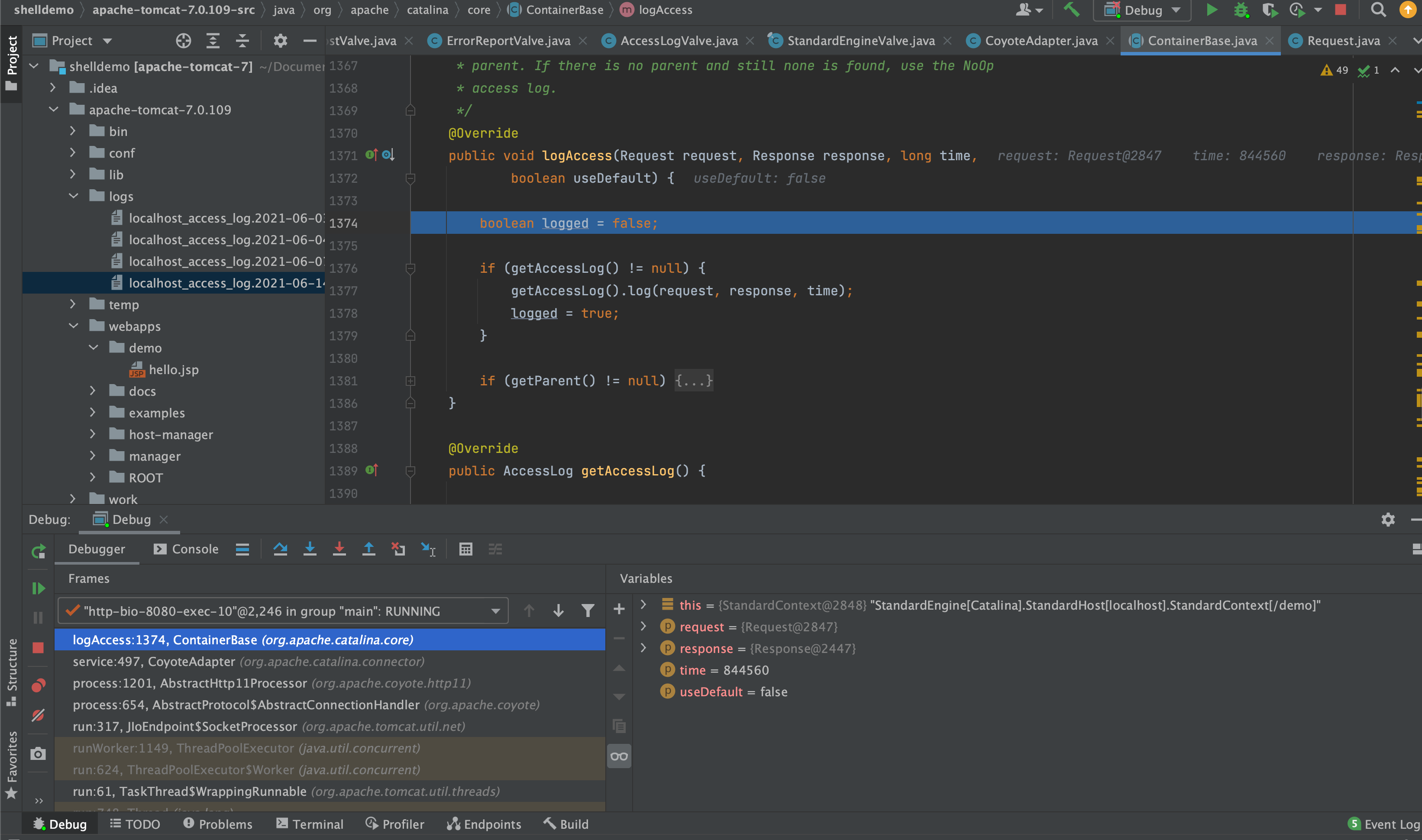Expand the response variable node
This screenshot has width=1422, height=840.
(643, 648)
